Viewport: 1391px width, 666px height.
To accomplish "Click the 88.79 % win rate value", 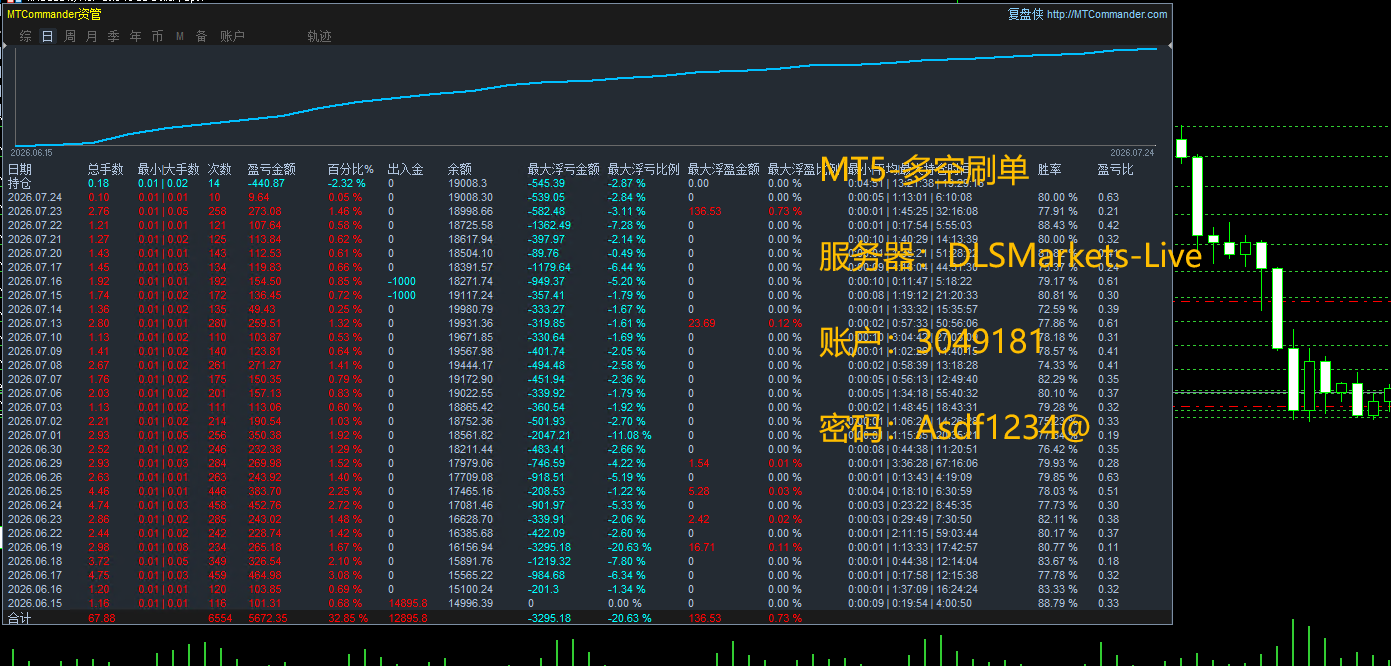I will pos(1058,603).
